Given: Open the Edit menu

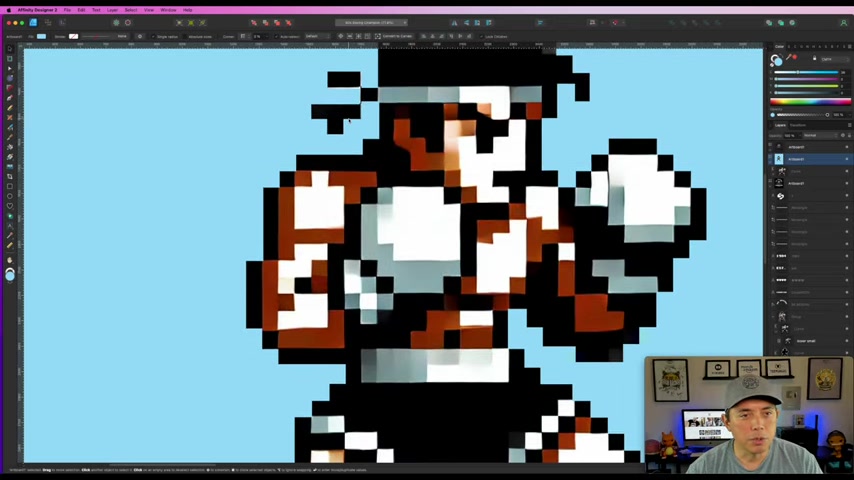Looking at the screenshot, I should [x=81, y=10].
